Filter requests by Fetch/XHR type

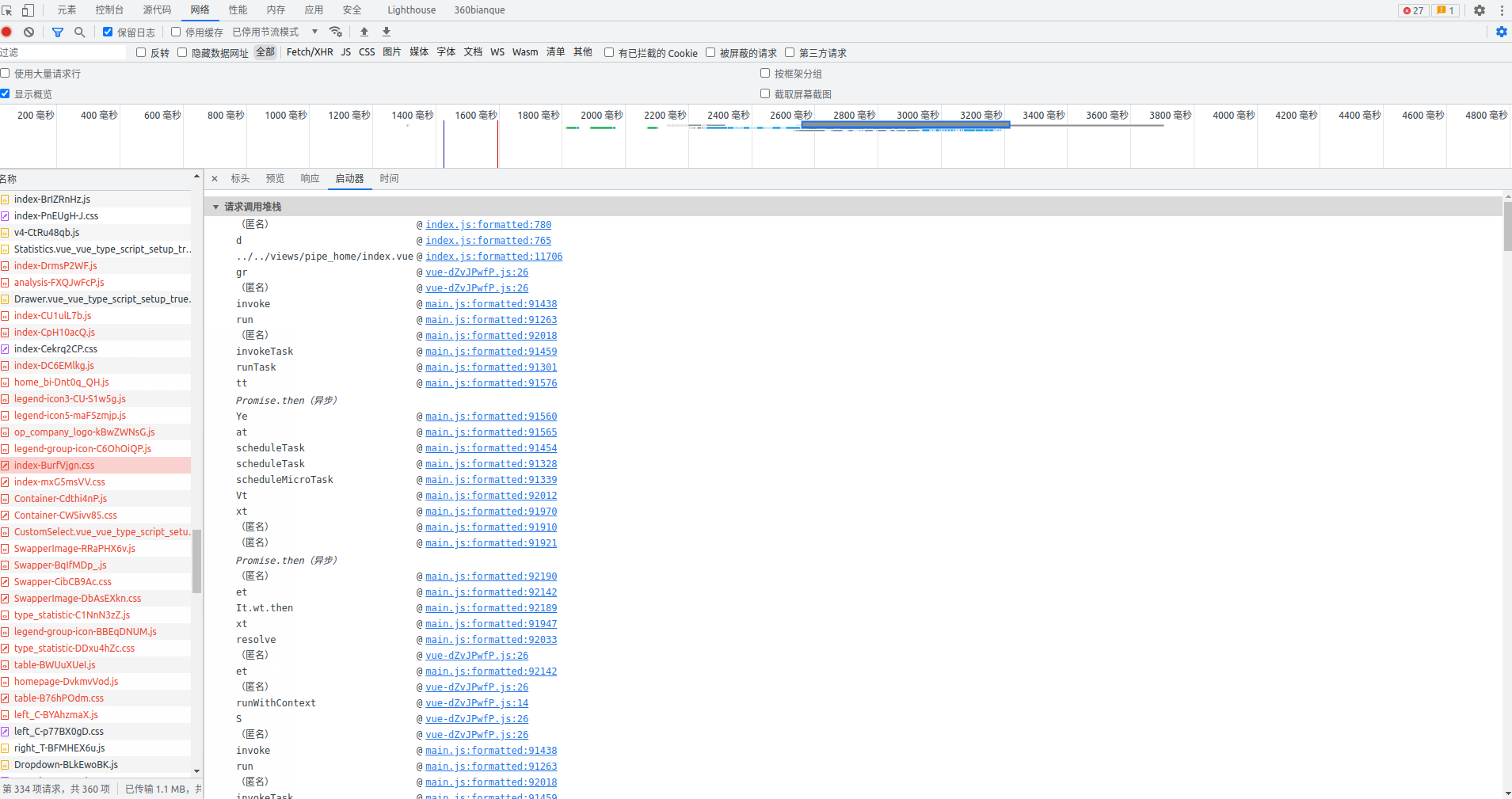(310, 52)
